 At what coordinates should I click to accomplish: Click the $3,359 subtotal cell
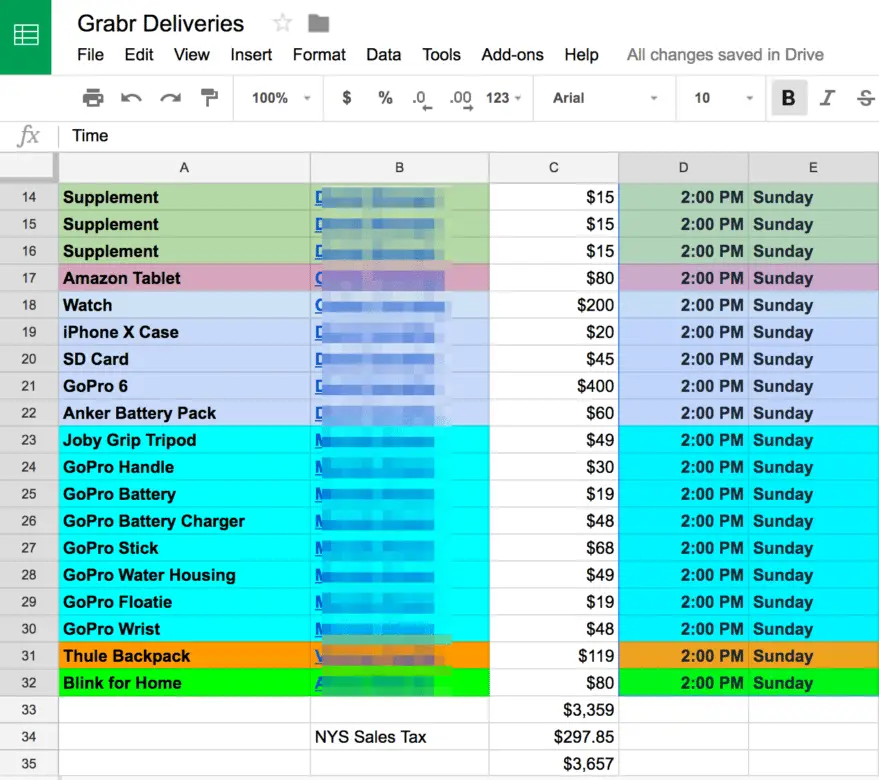point(554,710)
